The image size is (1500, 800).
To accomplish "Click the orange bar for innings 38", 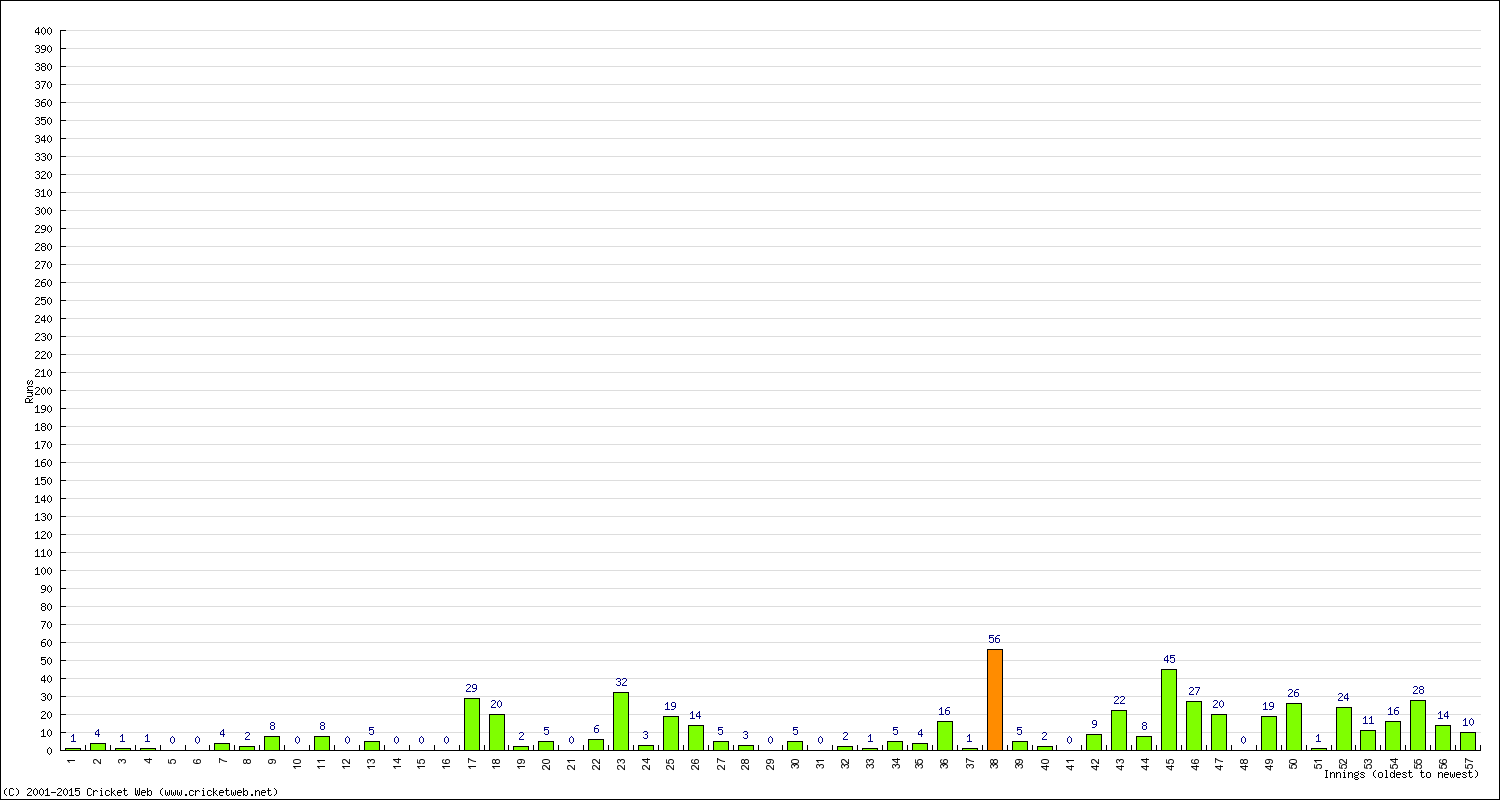I will [x=994, y=699].
